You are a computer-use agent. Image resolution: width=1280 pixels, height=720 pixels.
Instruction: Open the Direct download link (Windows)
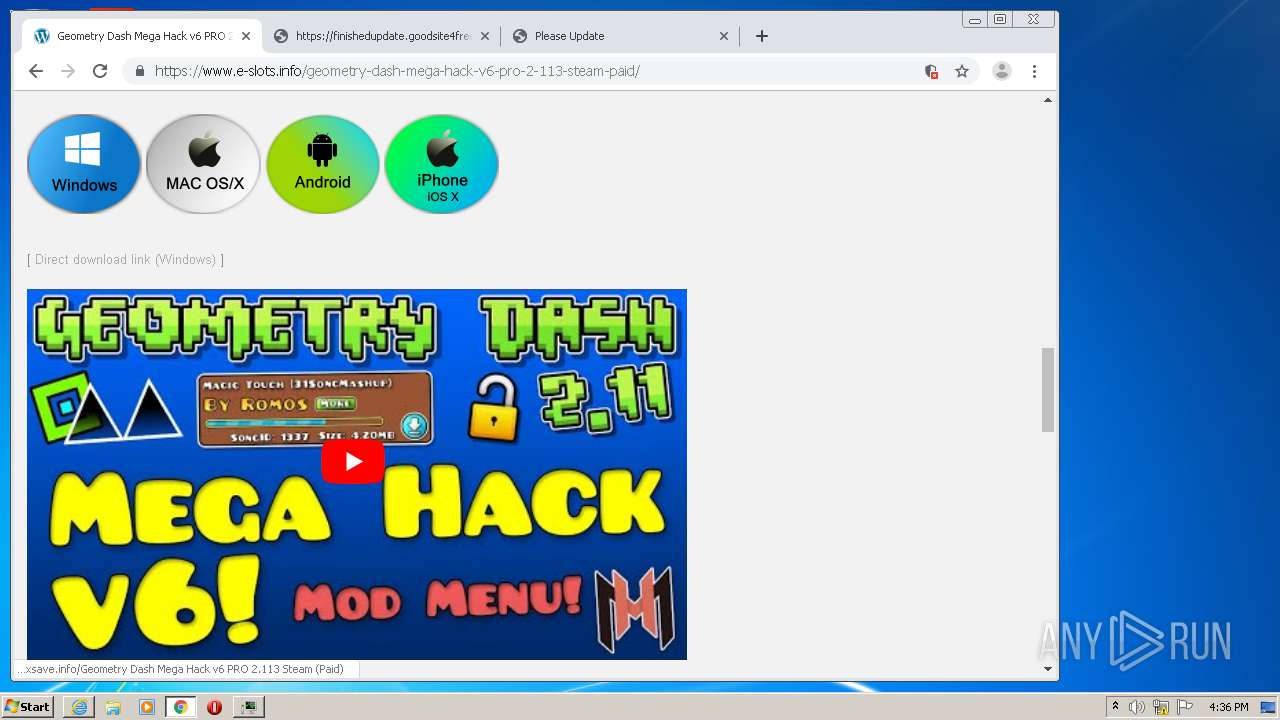(125, 259)
